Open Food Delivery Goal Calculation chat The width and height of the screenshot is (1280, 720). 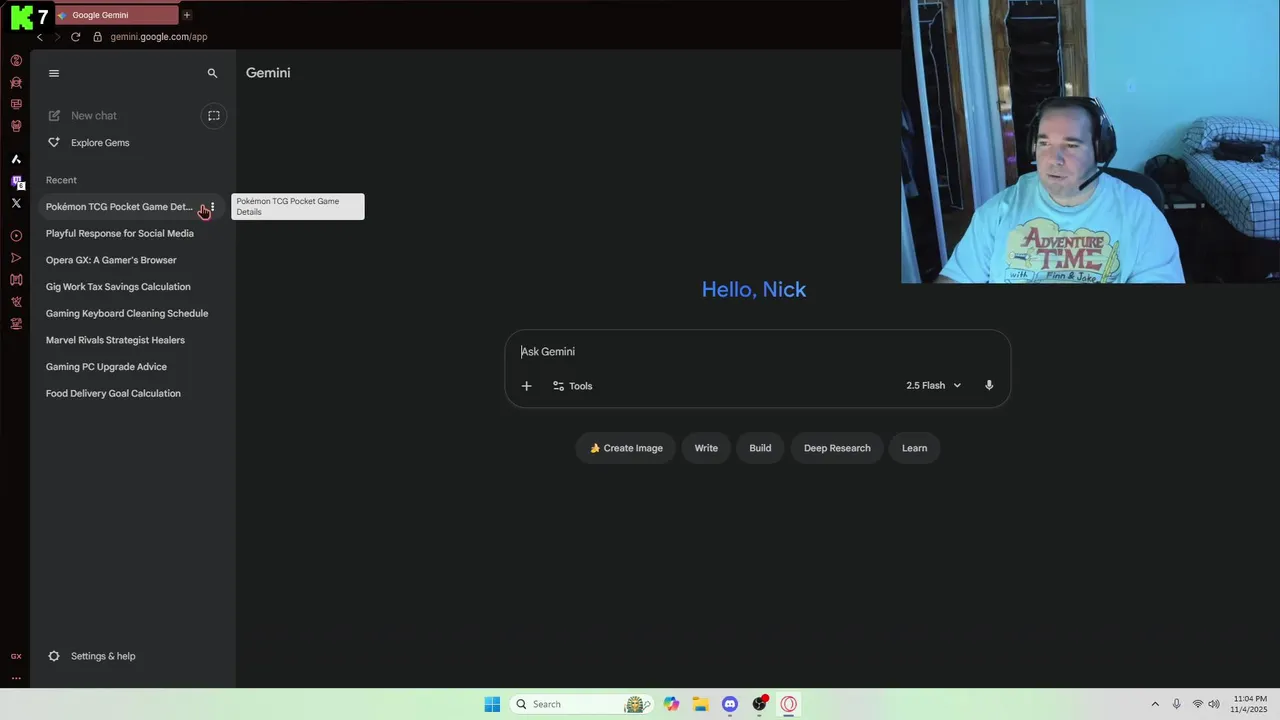coord(113,394)
